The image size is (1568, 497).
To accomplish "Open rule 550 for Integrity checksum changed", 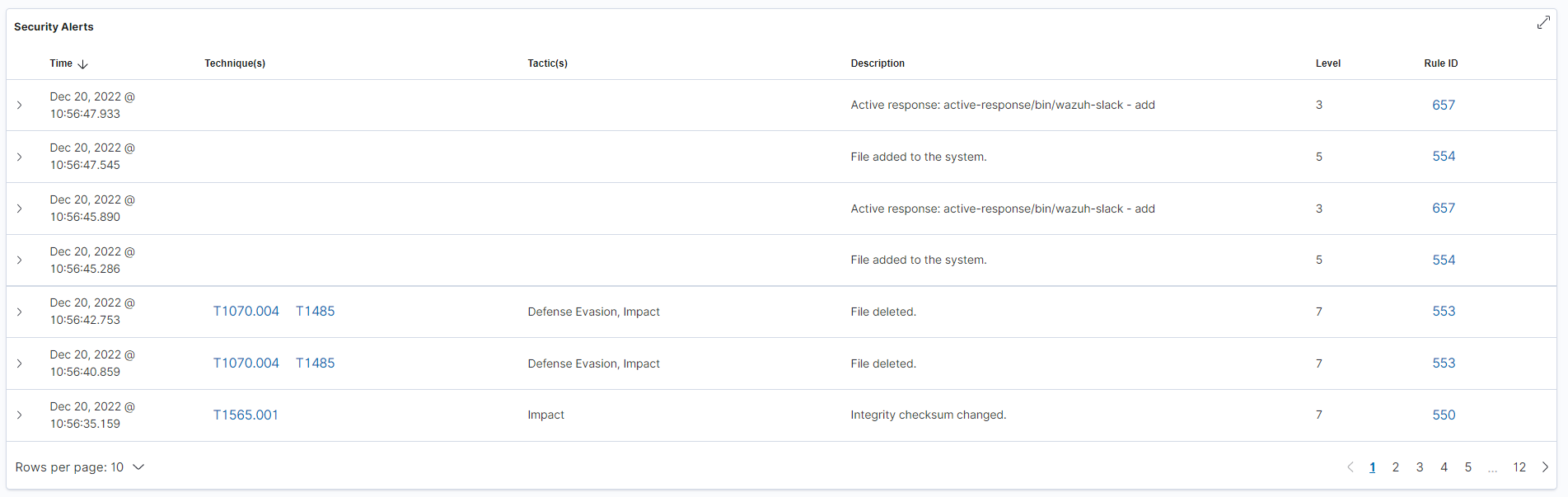I will pyautogui.click(x=1444, y=415).
